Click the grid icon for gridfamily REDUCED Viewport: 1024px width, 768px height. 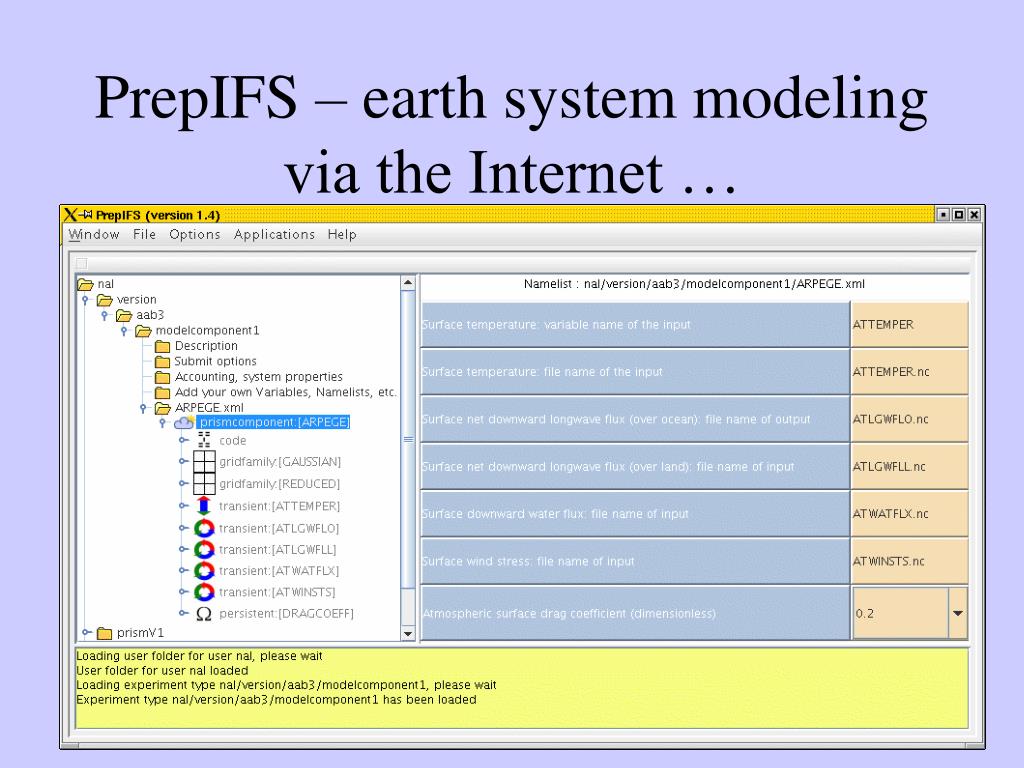click(x=204, y=484)
